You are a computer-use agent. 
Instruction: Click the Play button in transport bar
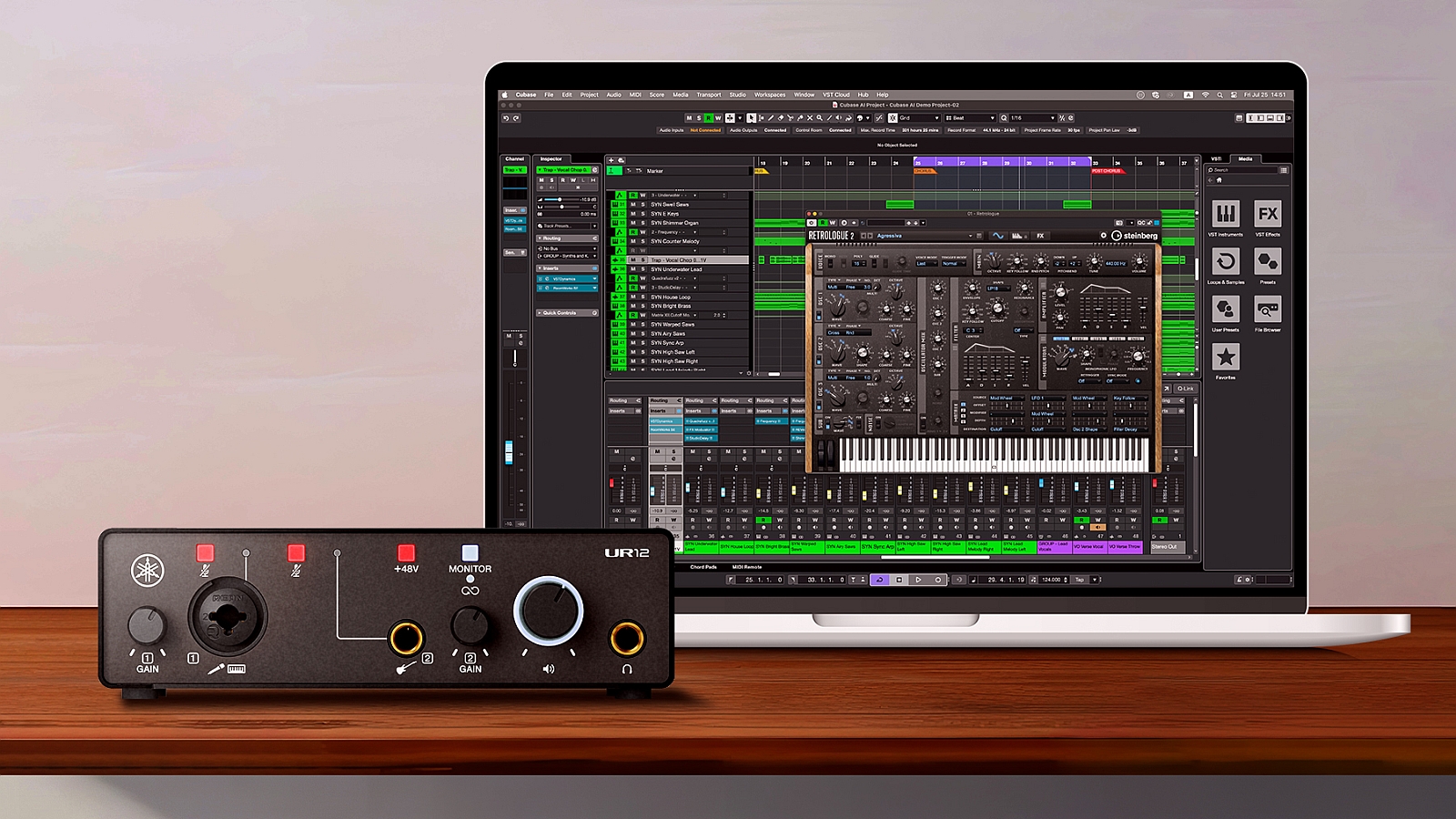pyautogui.click(x=918, y=580)
